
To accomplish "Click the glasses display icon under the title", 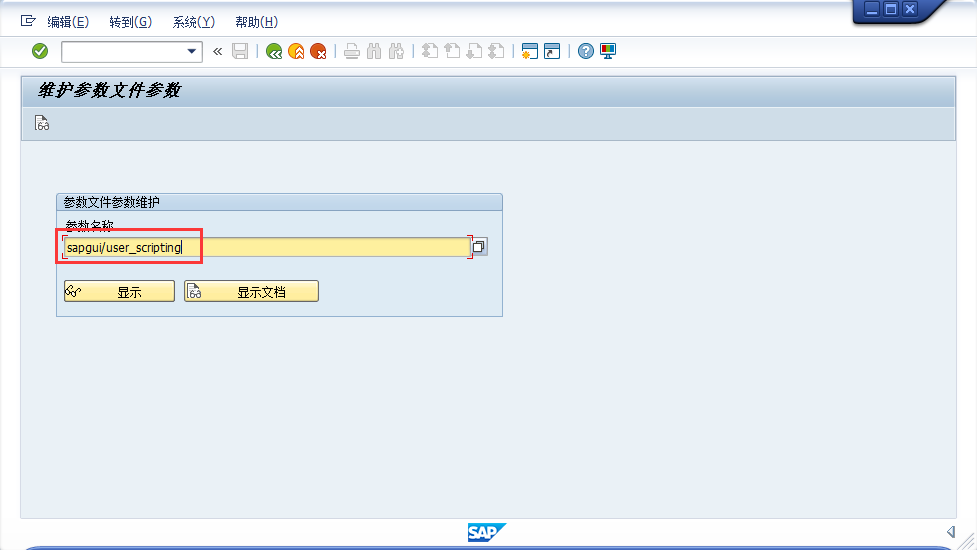I will tap(42, 124).
